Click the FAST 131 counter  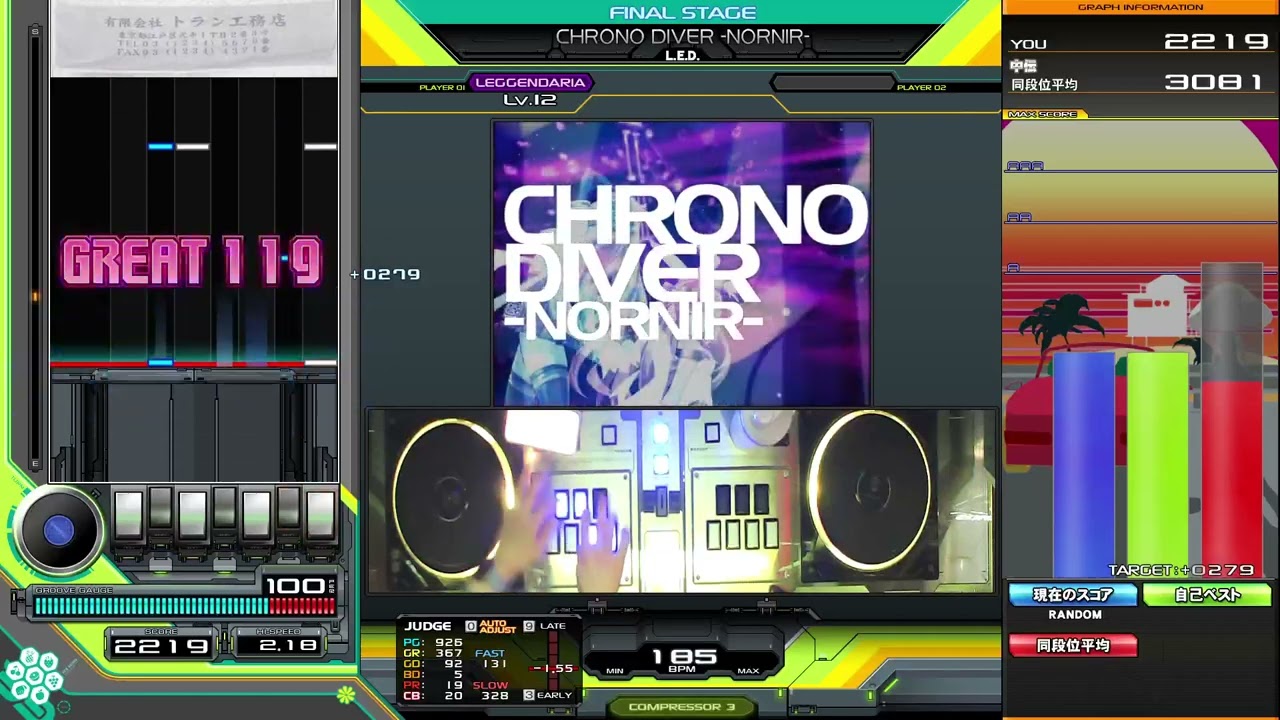pyautogui.click(x=491, y=658)
